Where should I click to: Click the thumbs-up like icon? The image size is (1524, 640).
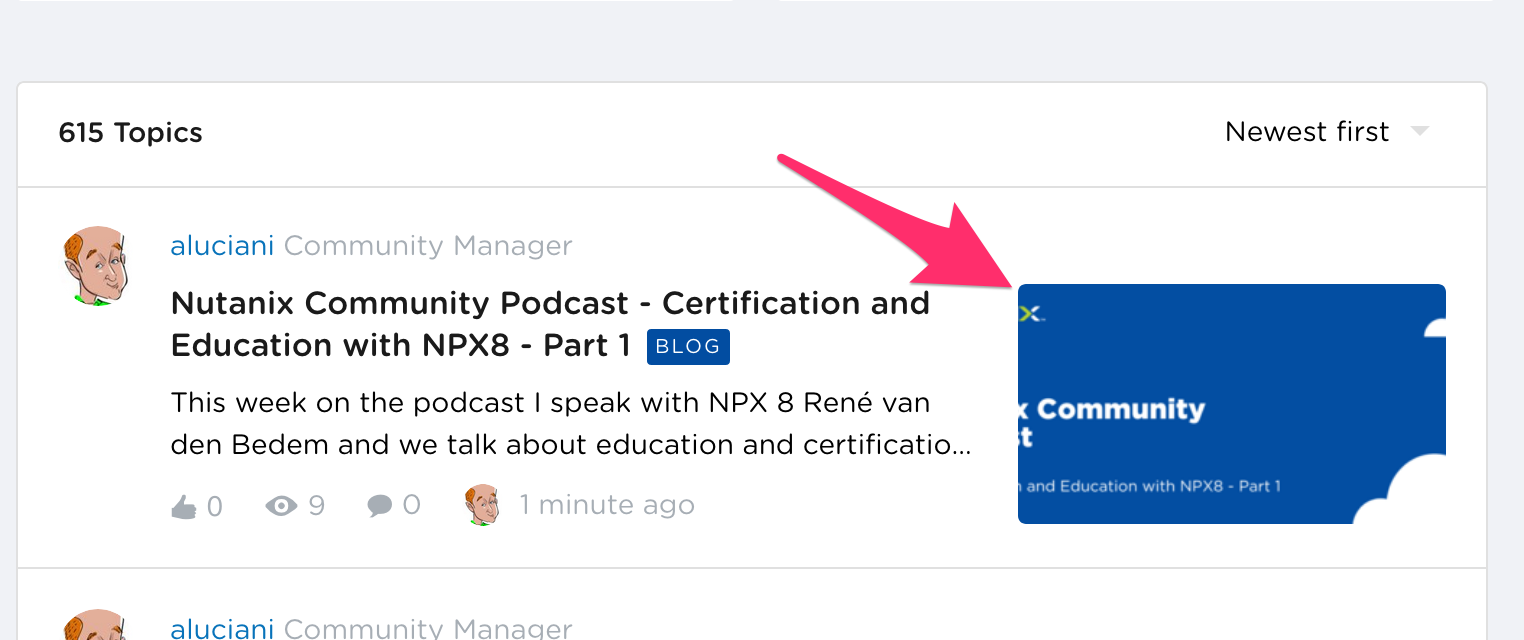tap(184, 507)
